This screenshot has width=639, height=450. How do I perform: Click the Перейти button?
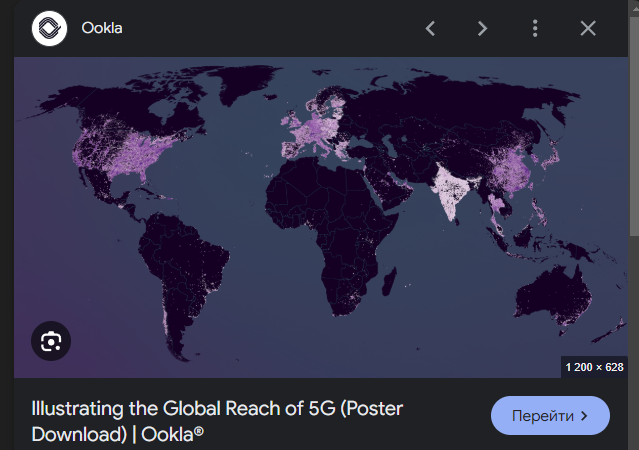[x=550, y=416]
